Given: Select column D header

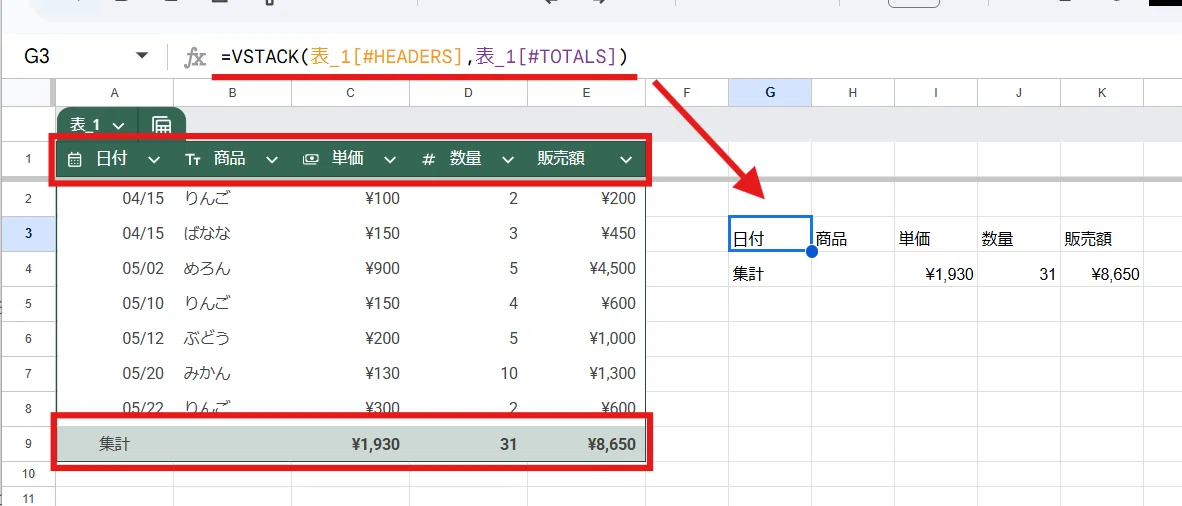Looking at the screenshot, I should coord(469,93).
